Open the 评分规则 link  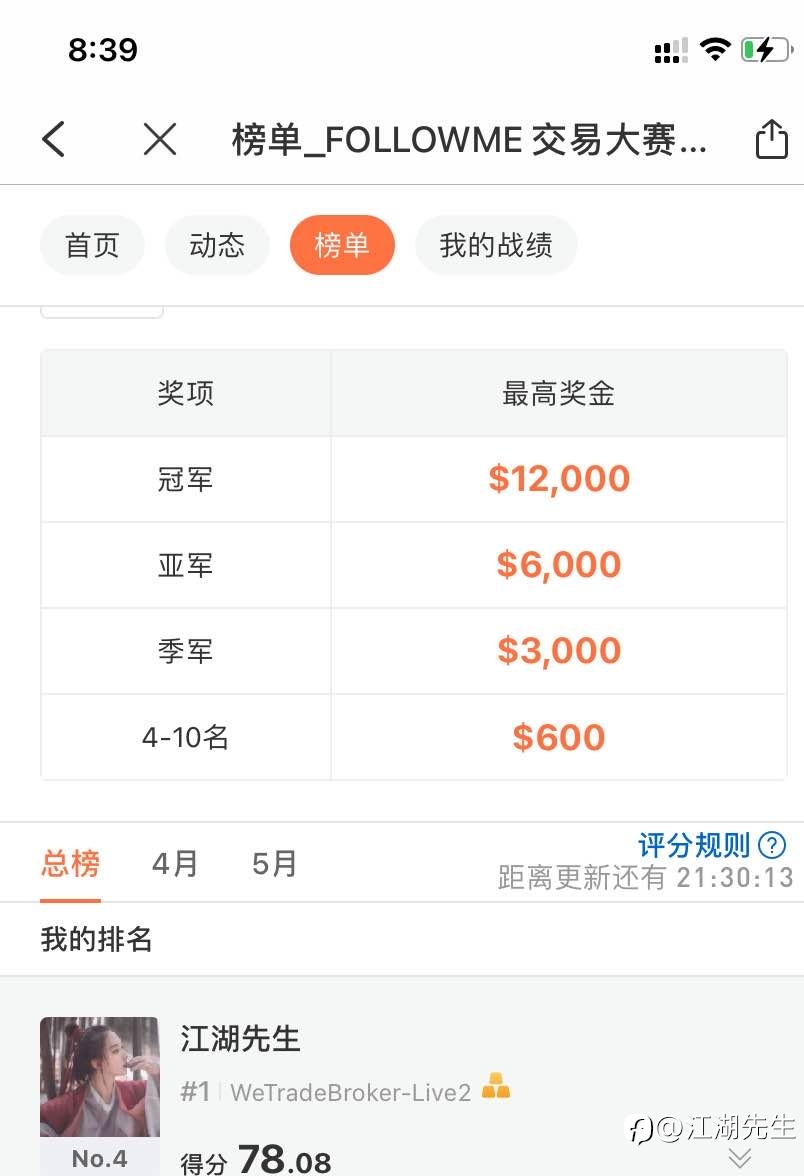click(694, 845)
